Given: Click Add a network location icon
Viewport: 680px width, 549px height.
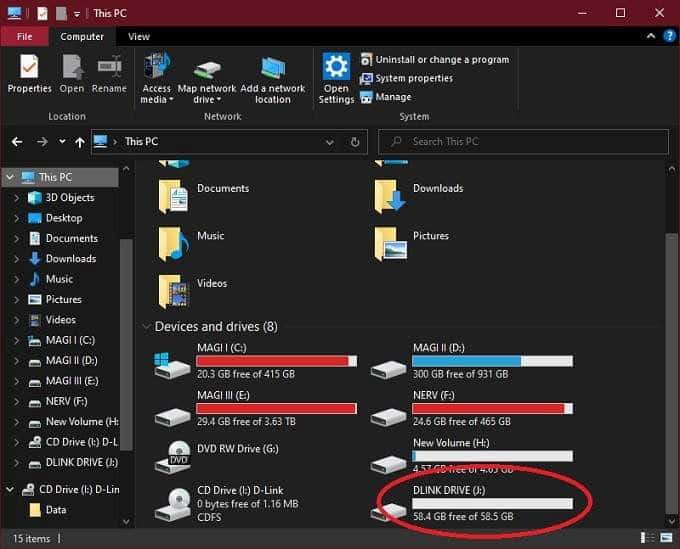Looking at the screenshot, I should pos(273,69).
